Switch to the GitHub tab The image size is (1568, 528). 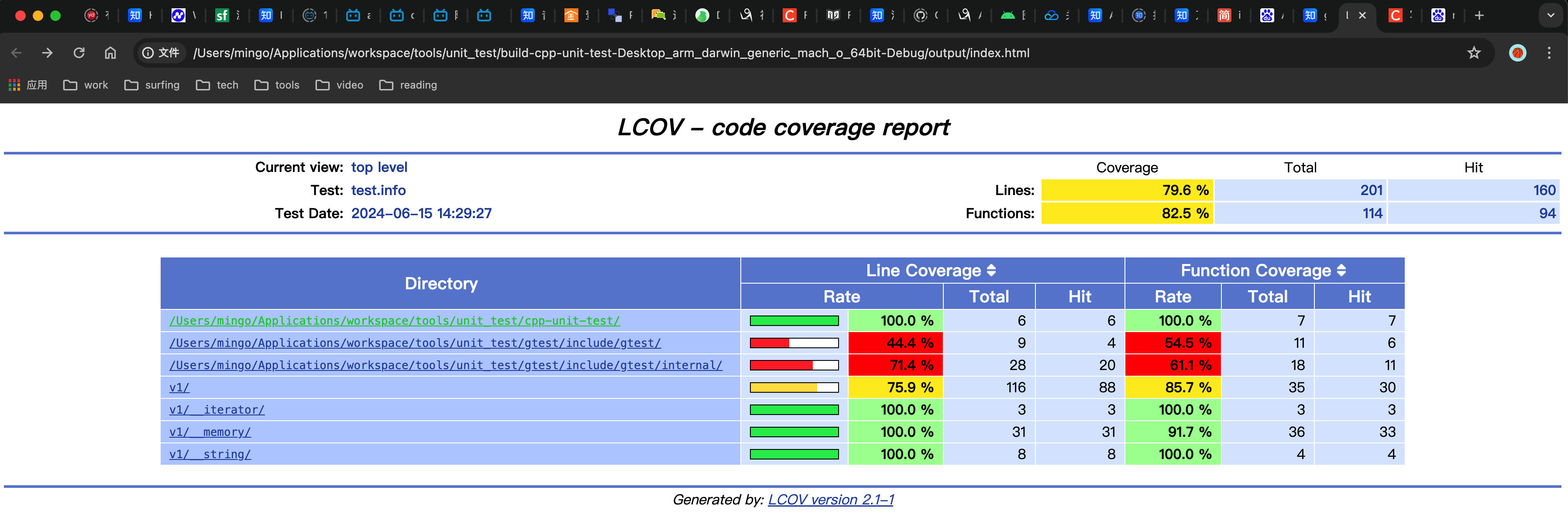(x=920, y=15)
